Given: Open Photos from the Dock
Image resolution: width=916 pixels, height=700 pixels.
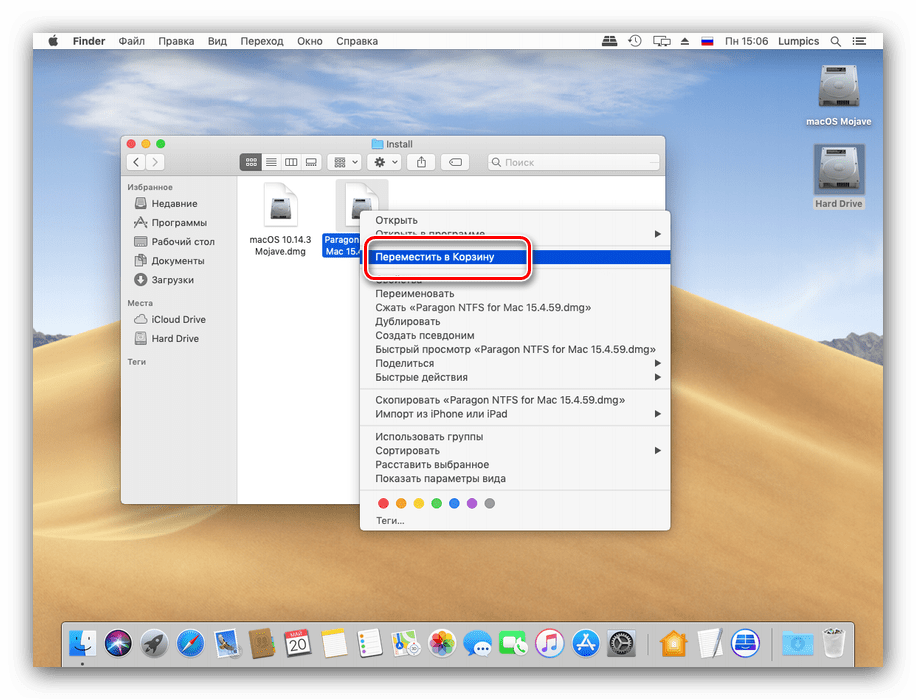Looking at the screenshot, I should coord(442,644).
